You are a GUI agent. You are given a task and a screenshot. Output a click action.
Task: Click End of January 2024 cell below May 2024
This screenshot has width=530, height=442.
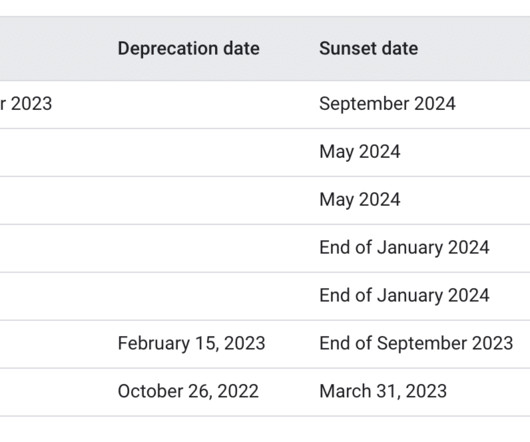point(404,248)
